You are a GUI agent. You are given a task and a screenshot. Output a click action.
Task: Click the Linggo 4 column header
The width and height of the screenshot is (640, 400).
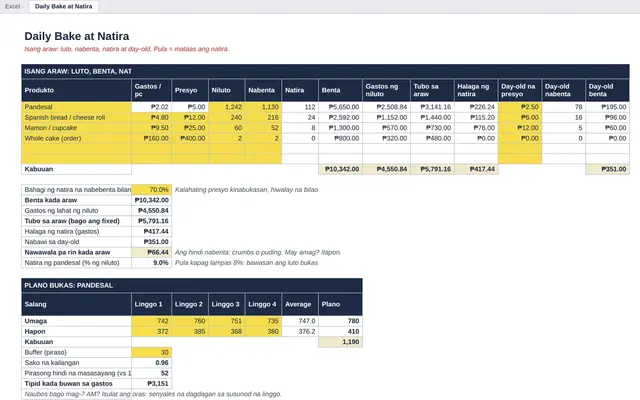263,304
